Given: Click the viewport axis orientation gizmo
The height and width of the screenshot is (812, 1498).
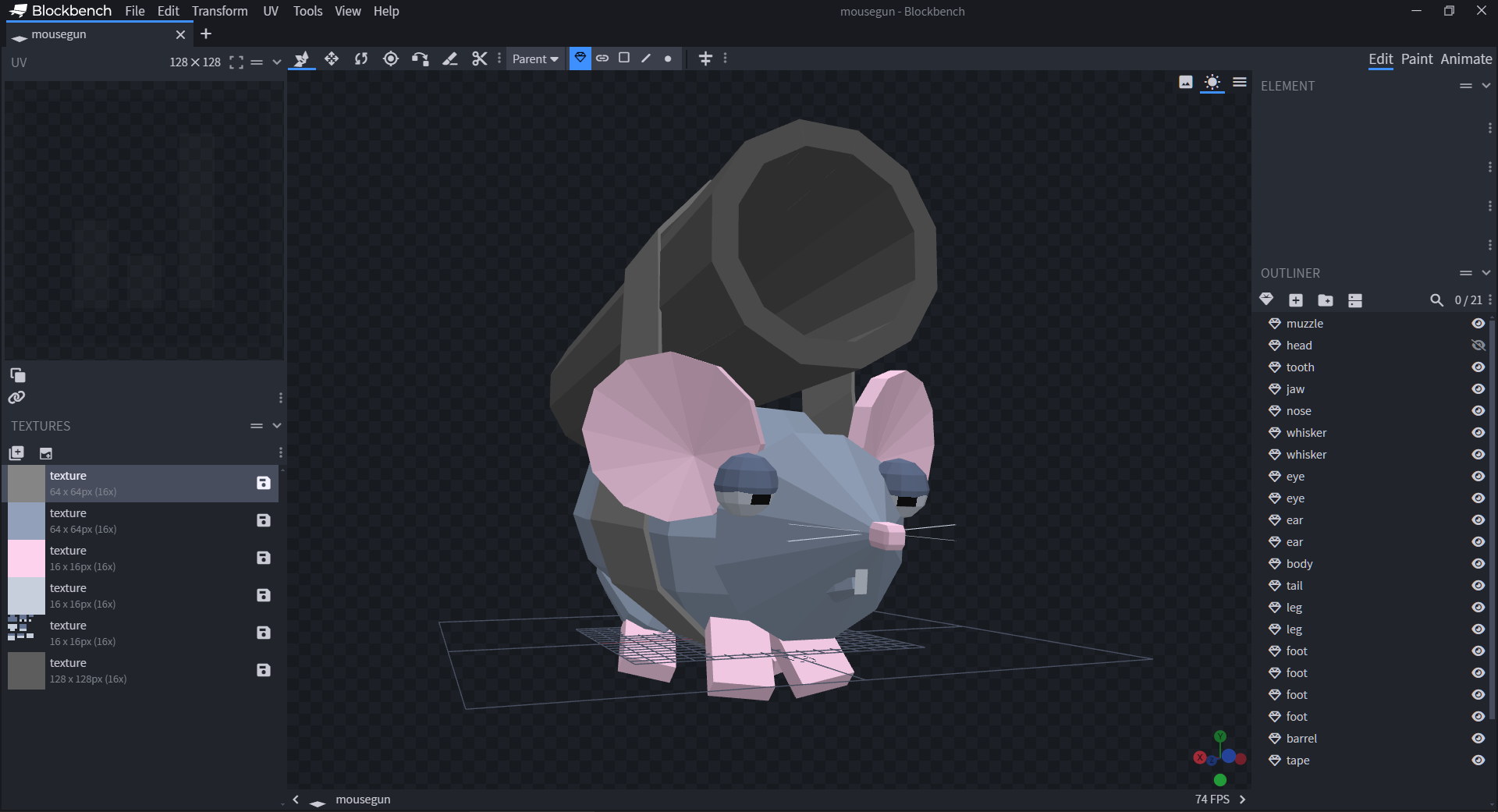Looking at the screenshot, I should click(1219, 758).
